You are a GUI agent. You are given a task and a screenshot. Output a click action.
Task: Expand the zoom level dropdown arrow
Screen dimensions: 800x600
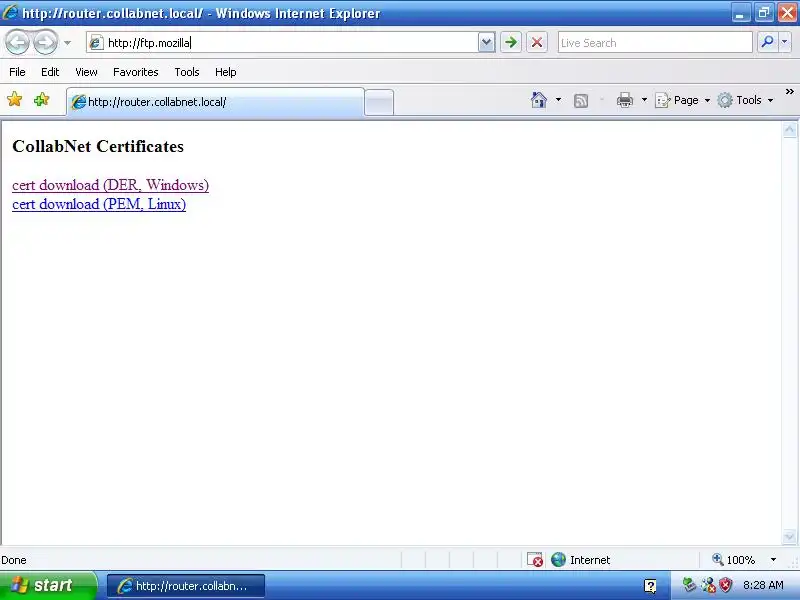(773, 560)
